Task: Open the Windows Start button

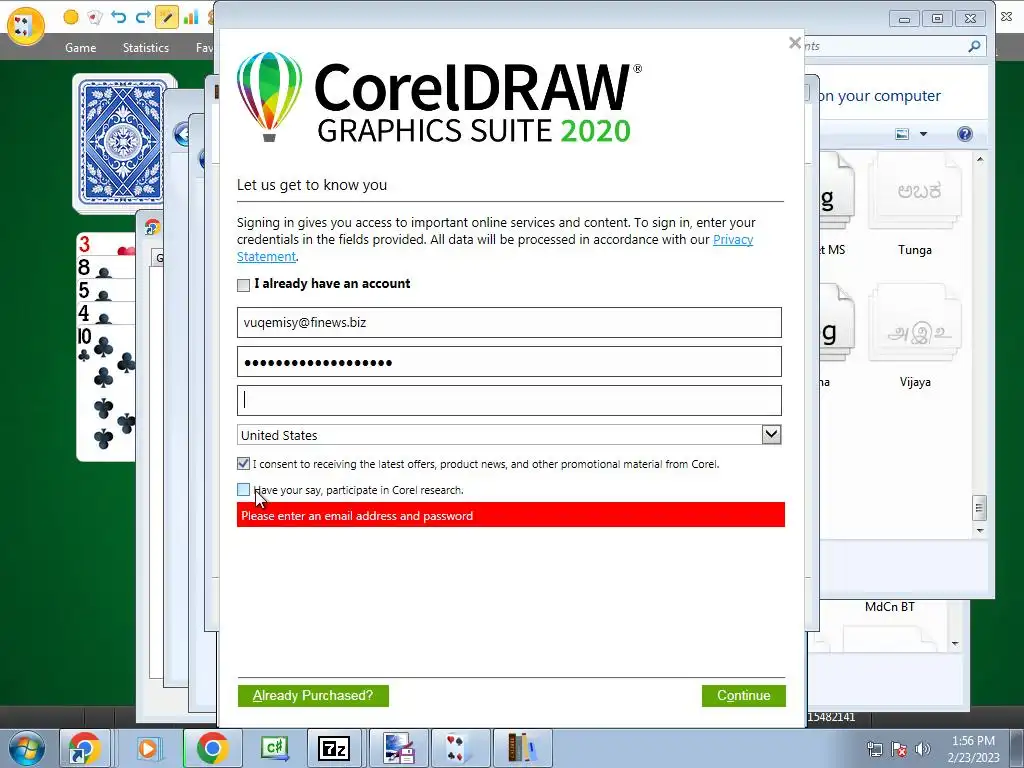Action: 26,748
